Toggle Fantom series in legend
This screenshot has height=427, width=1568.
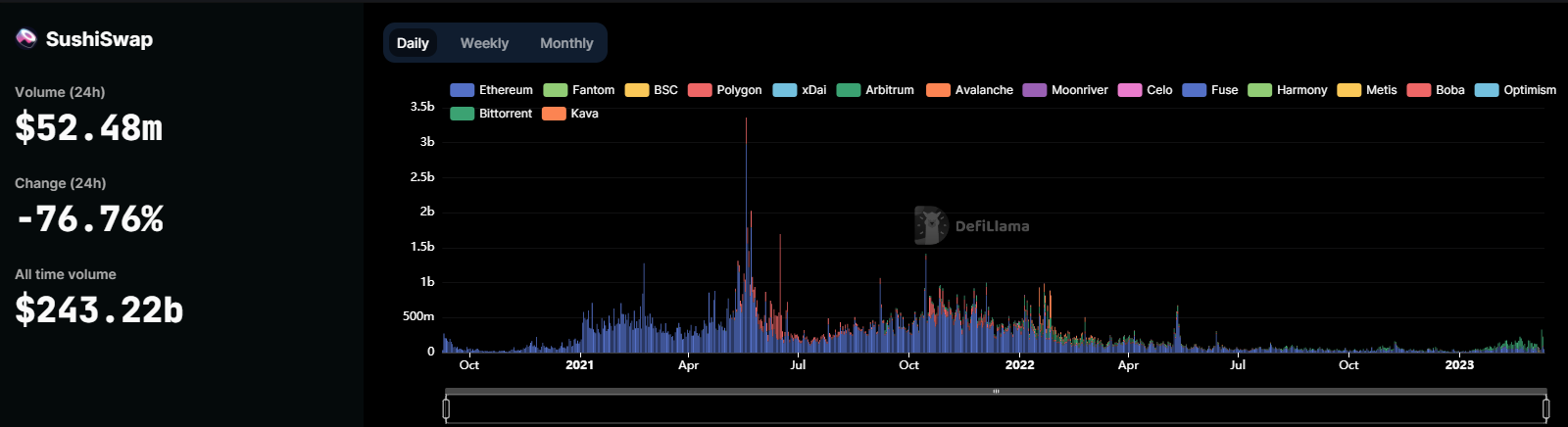click(x=579, y=90)
